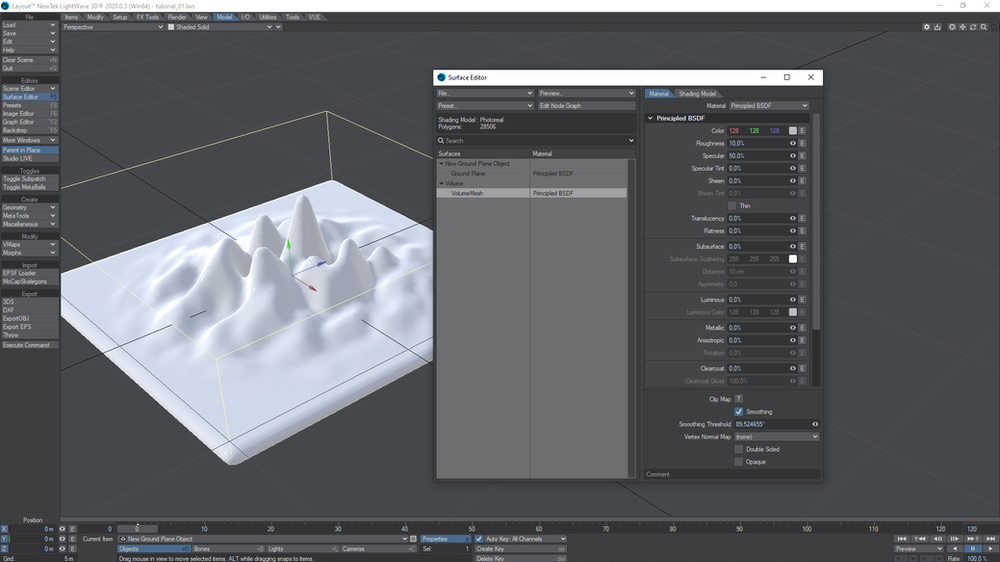Click the play reverse button
The image size is (1000, 562).
(955, 549)
